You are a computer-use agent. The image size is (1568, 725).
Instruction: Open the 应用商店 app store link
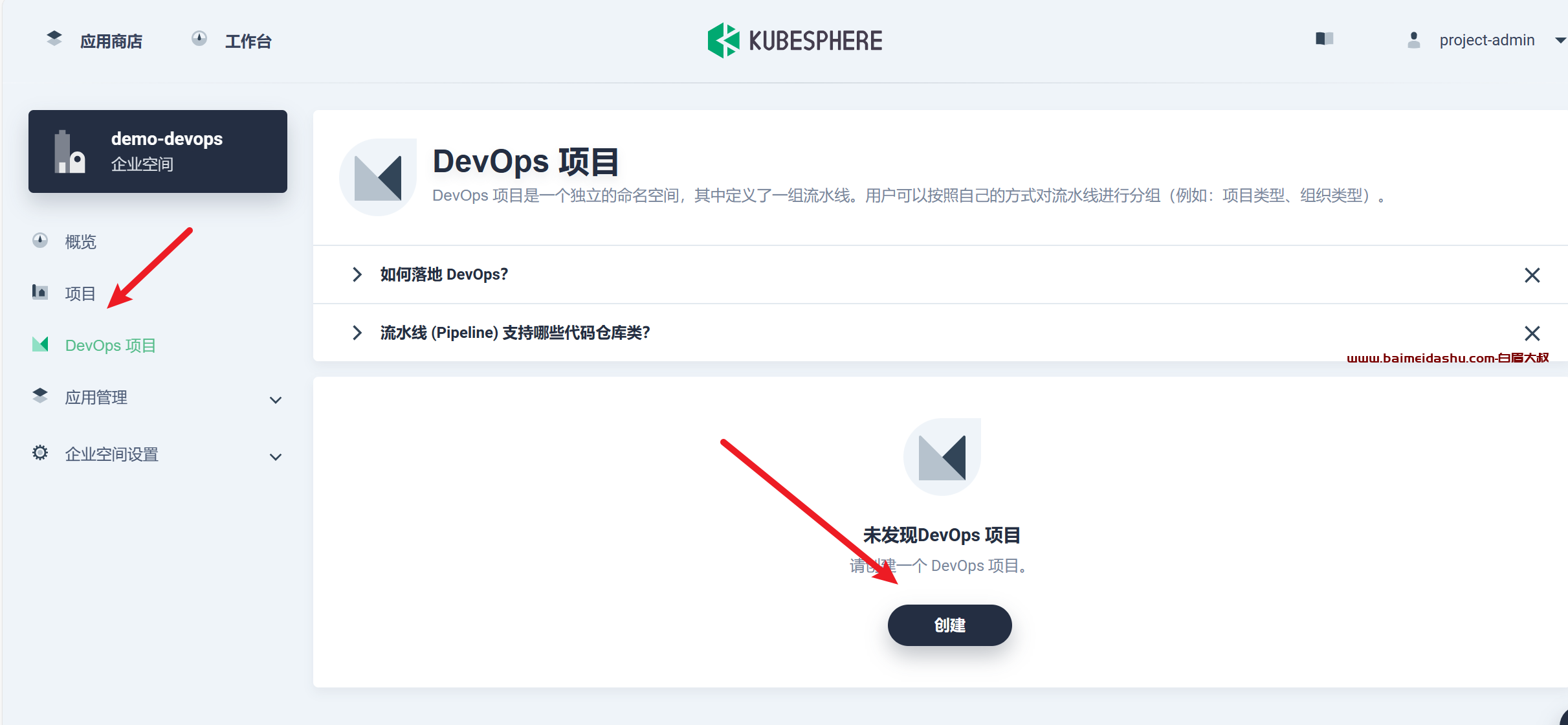click(111, 41)
